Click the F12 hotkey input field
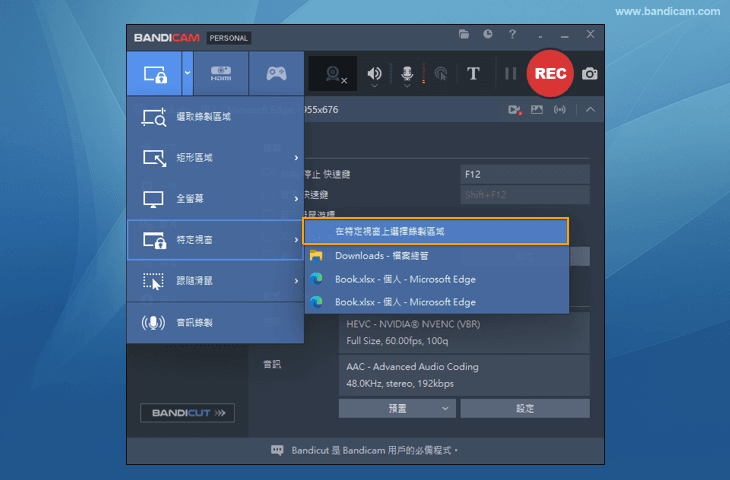Viewport: 730px width, 480px height. [525, 175]
